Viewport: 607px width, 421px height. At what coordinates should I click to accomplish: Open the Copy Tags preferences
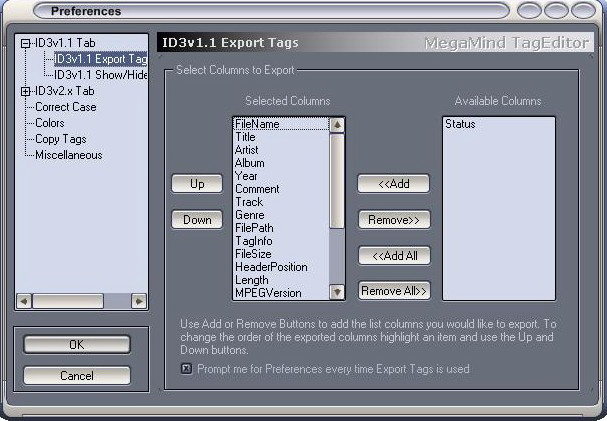tap(61, 139)
